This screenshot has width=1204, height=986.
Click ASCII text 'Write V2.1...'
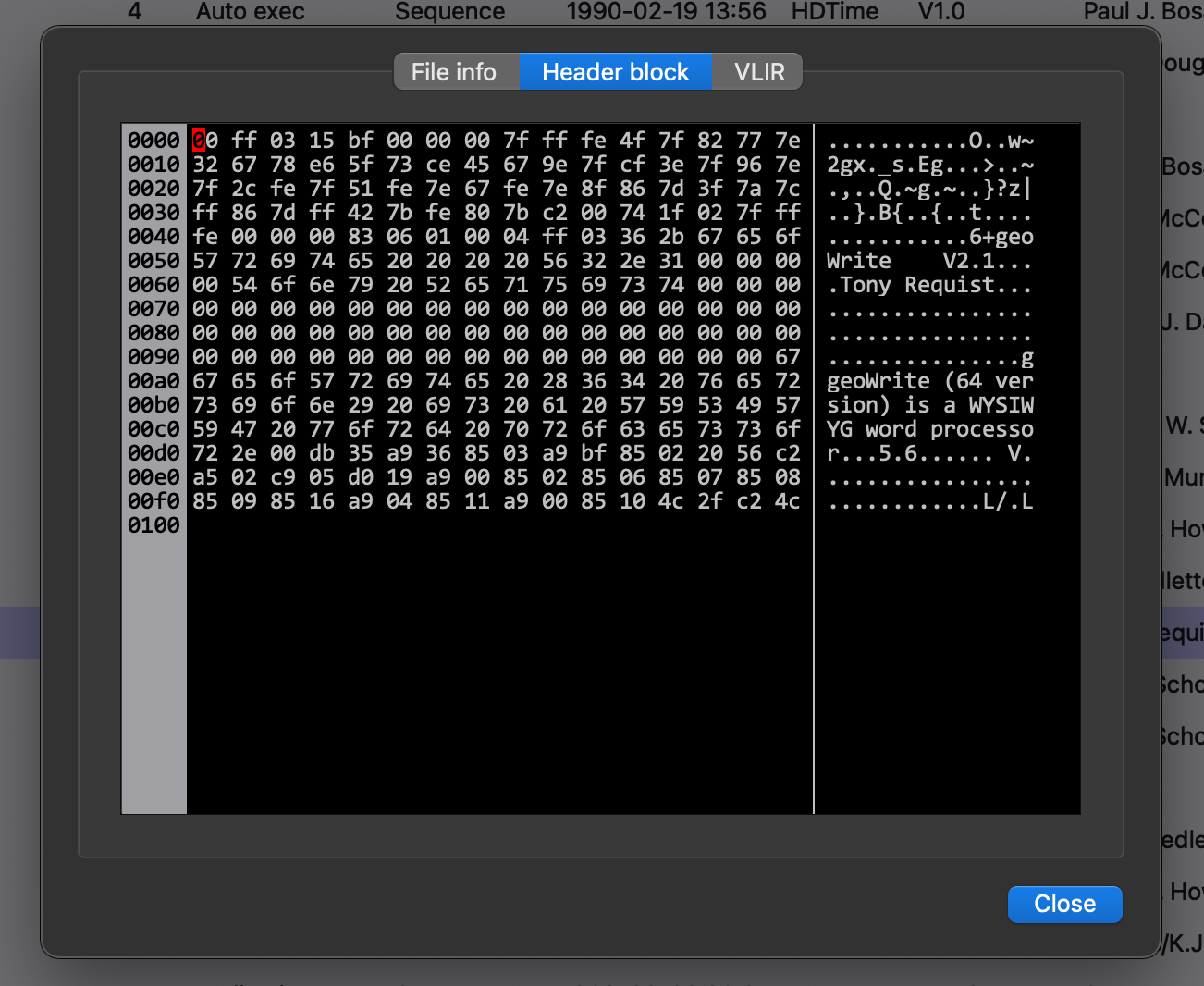(x=930, y=261)
